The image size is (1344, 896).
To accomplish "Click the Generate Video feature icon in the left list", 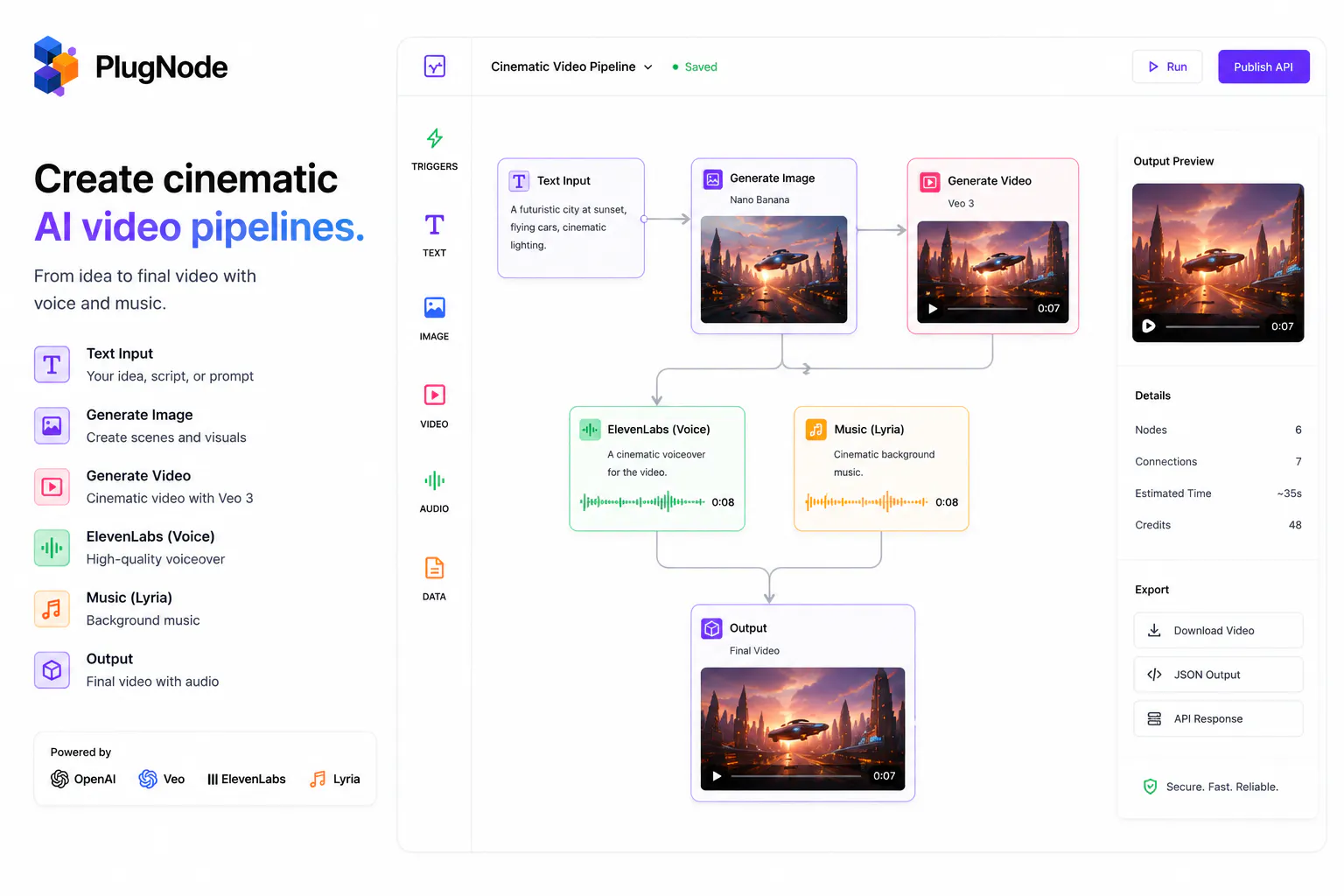I will tap(52, 487).
